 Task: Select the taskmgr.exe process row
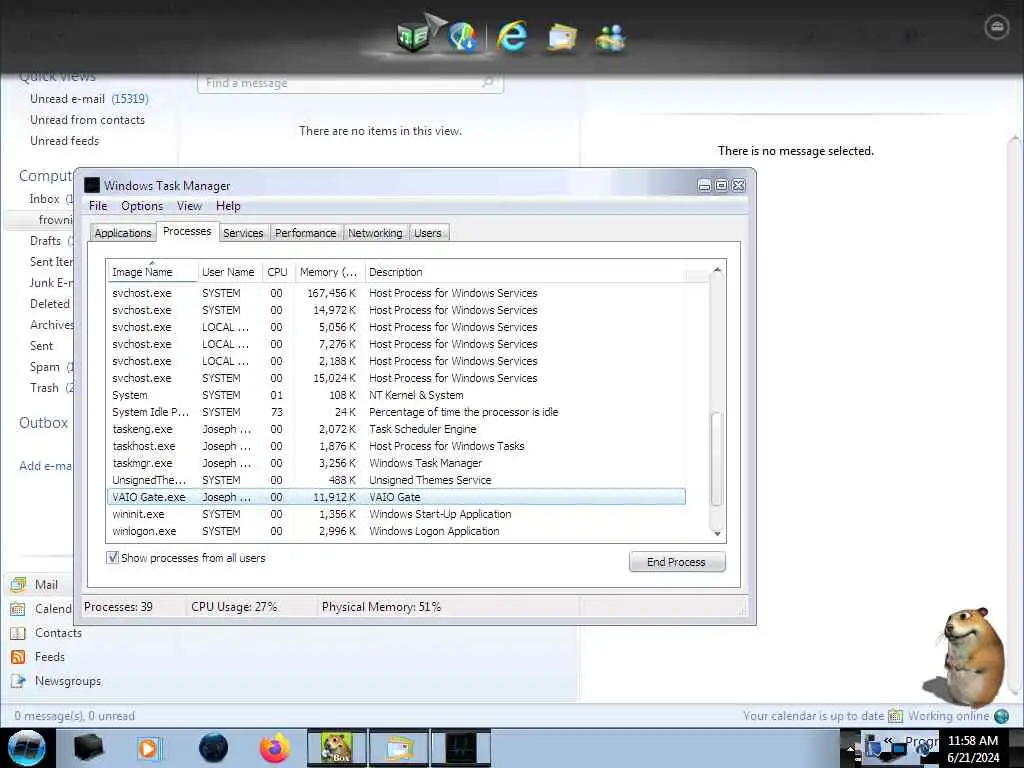click(396, 463)
